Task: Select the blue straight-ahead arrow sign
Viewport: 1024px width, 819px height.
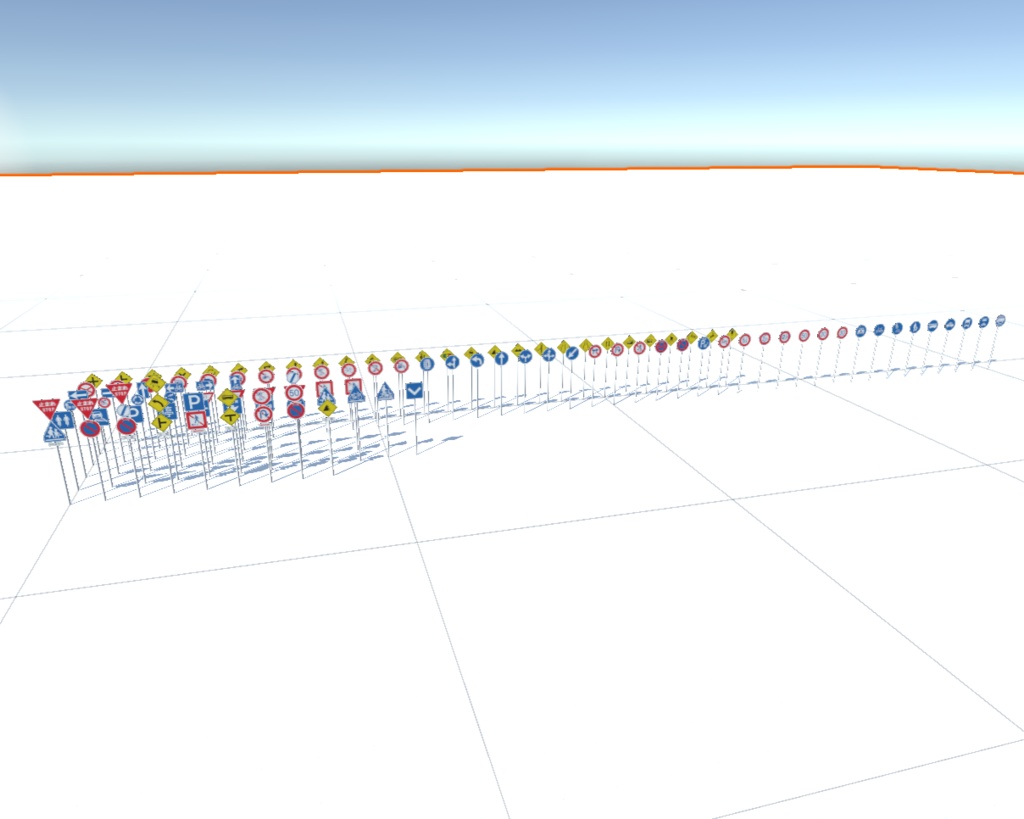Action: coord(502,358)
